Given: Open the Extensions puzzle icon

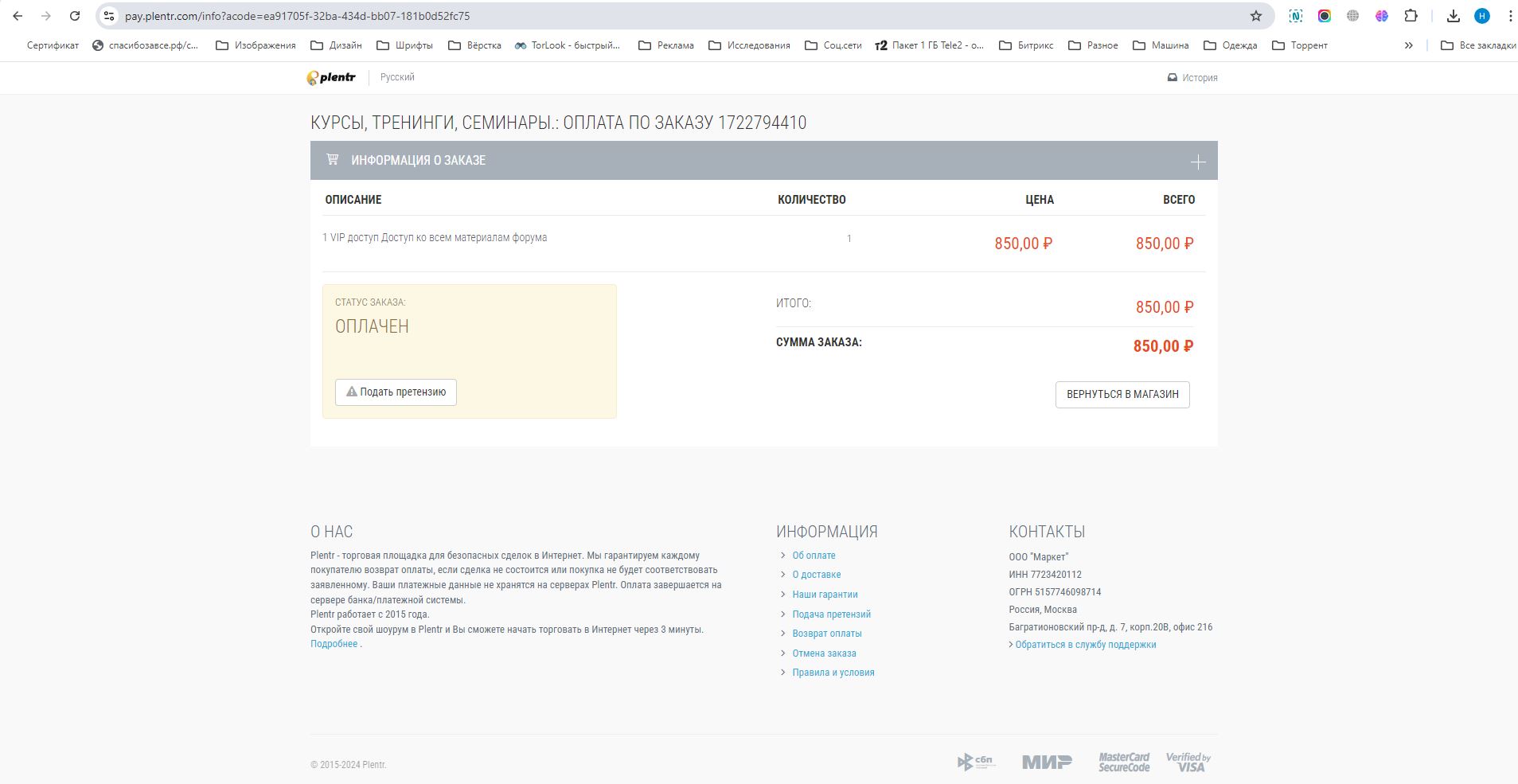Looking at the screenshot, I should (1411, 16).
